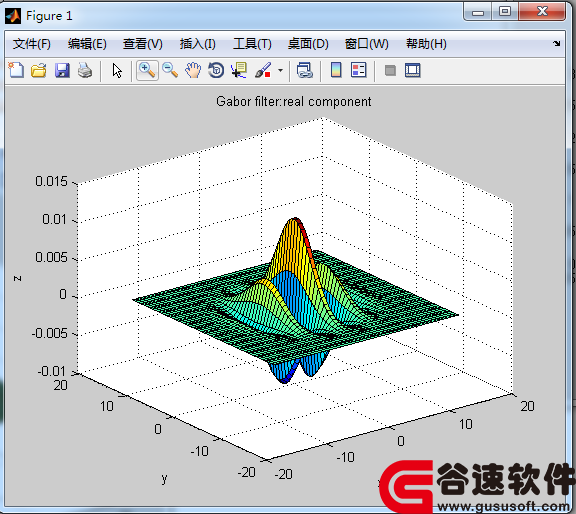576x514 pixels.
Task: Show plot tools and dock figure
Action: (x=413, y=70)
